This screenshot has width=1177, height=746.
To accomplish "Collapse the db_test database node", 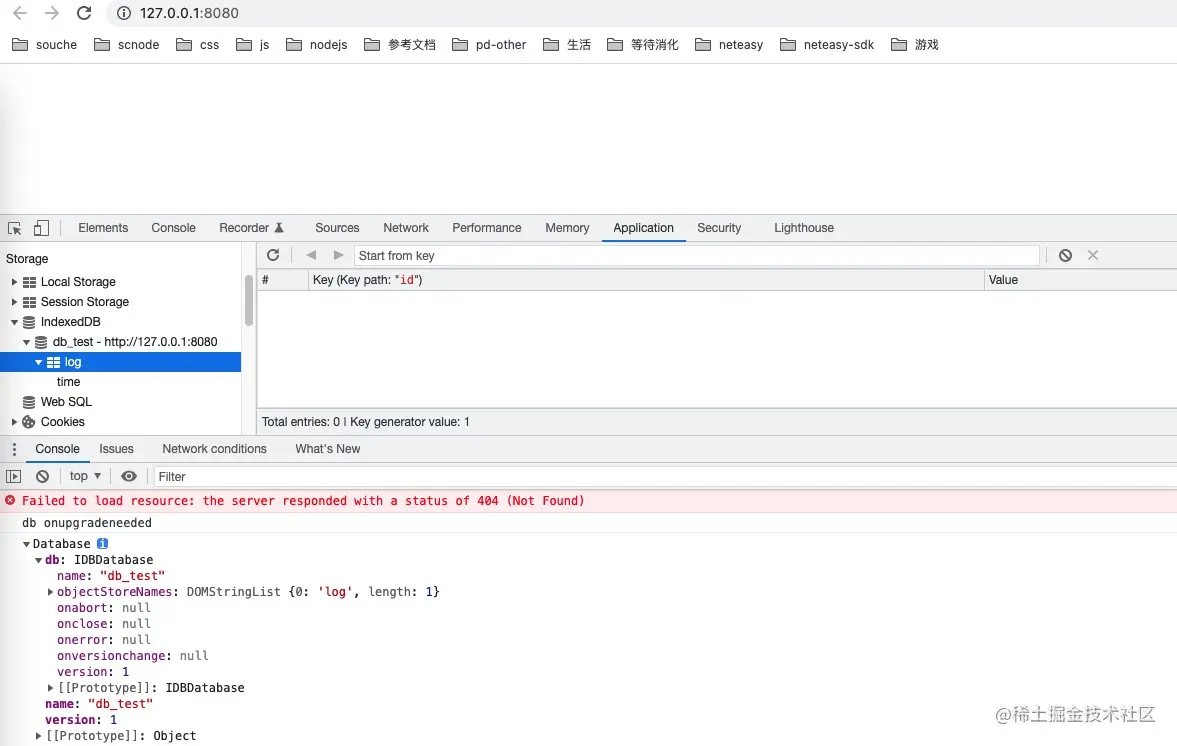I will click(x=26, y=342).
